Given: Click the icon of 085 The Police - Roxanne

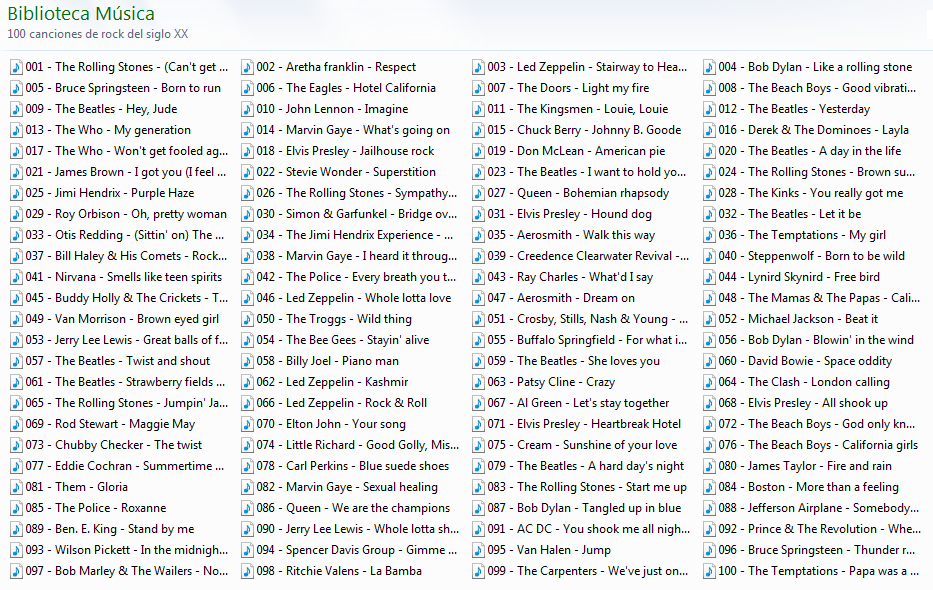Looking at the screenshot, I should 17,509.
